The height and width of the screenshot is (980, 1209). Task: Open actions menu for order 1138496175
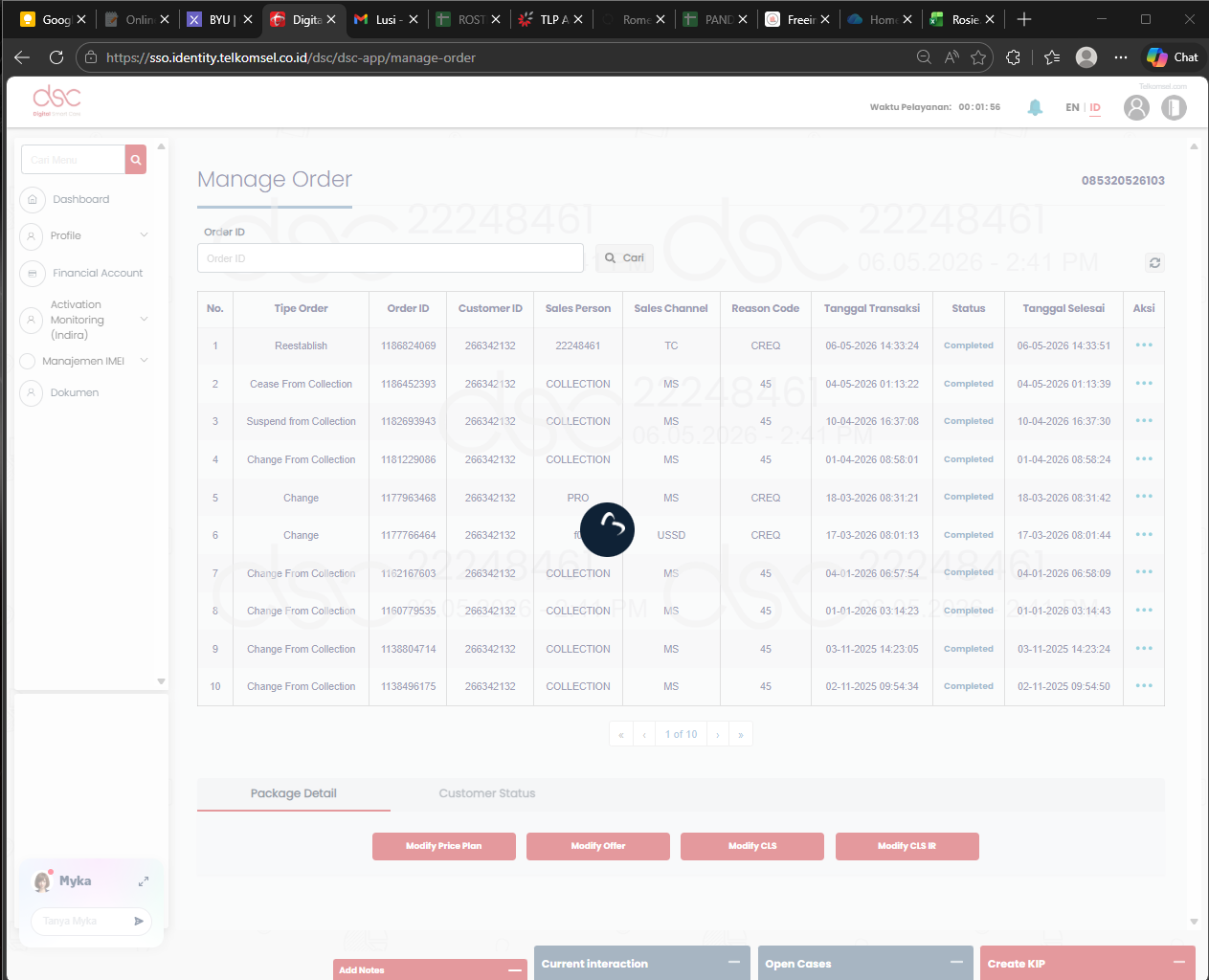1144,686
